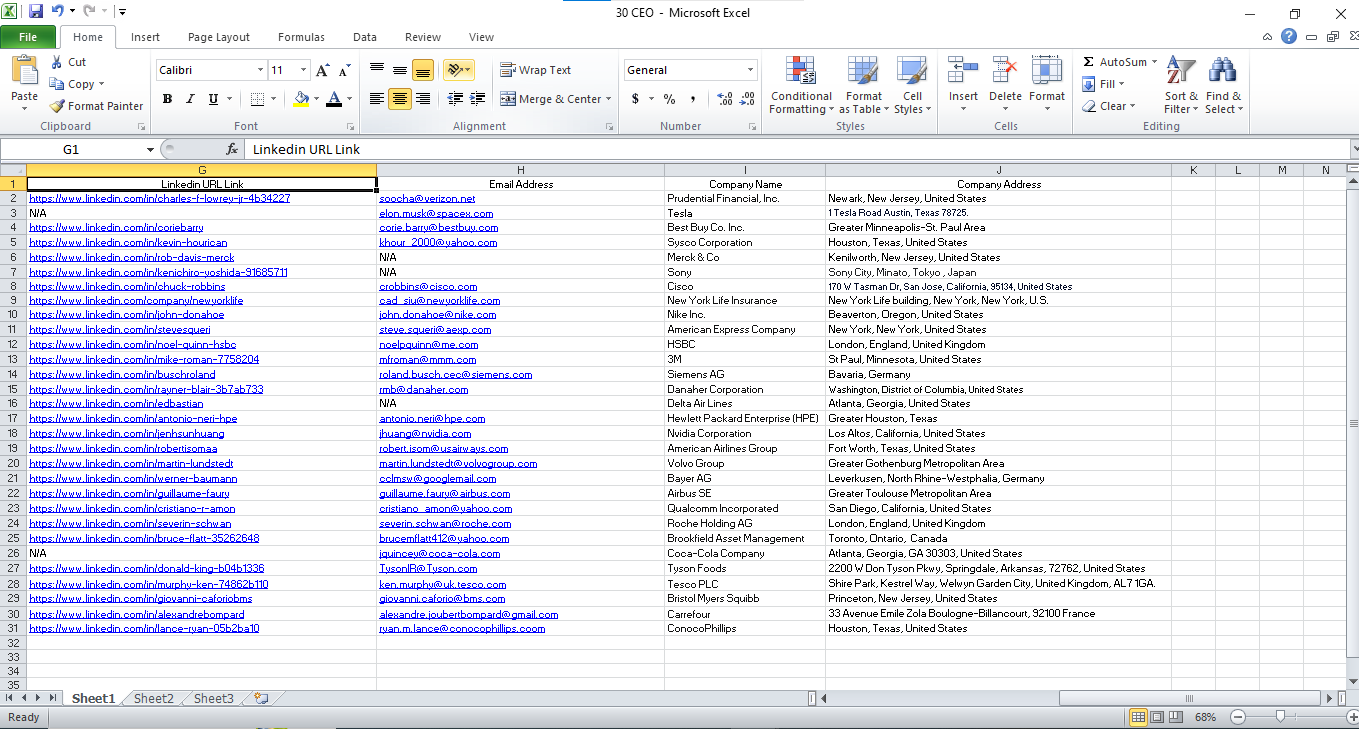Switch to Sheet2 worksheet tab

tap(154, 699)
